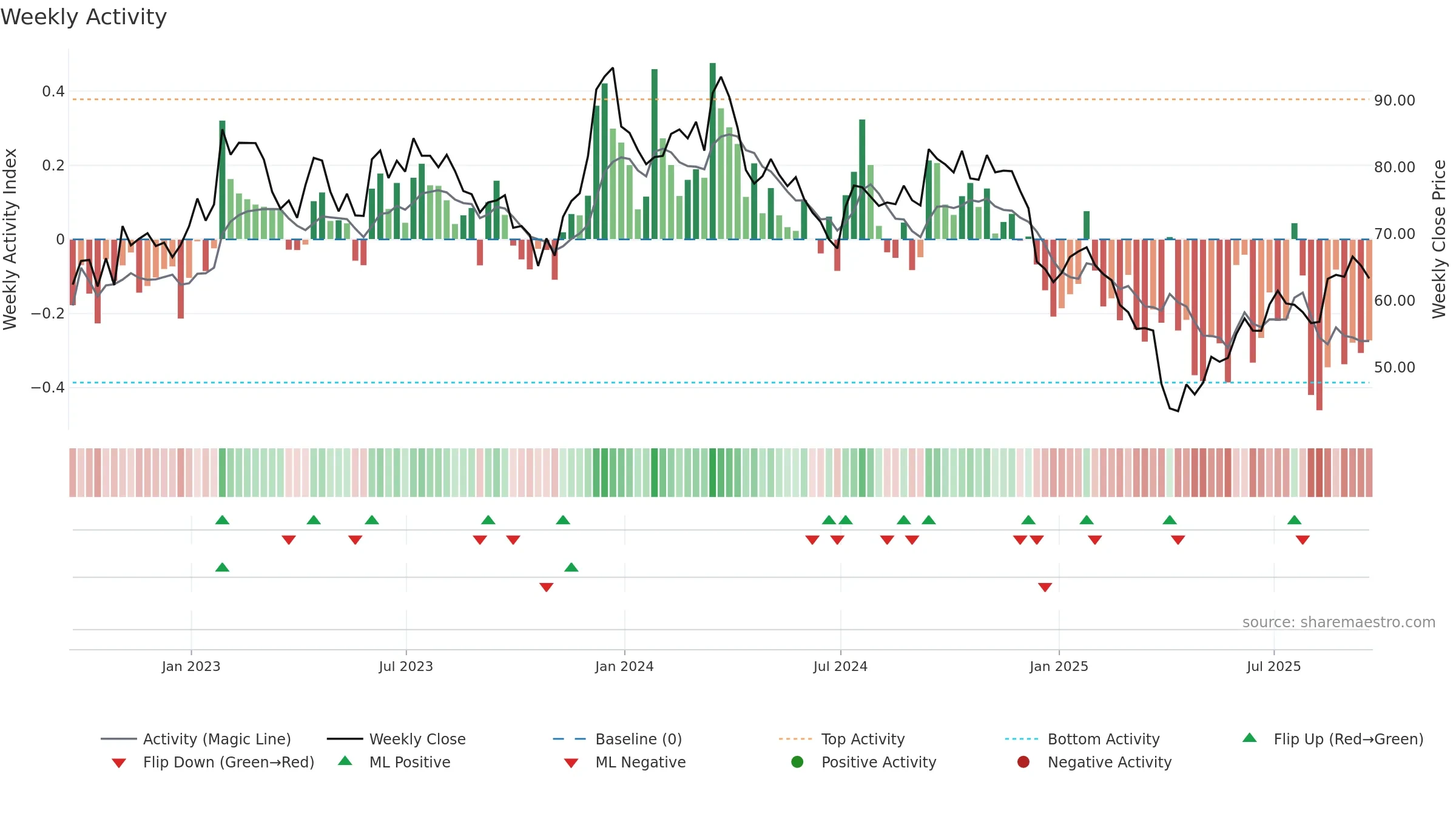The image size is (1456, 819).
Task: Click the ML Negative red marker just after Jan 2025
Action: pyautogui.click(x=1045, y=587)
